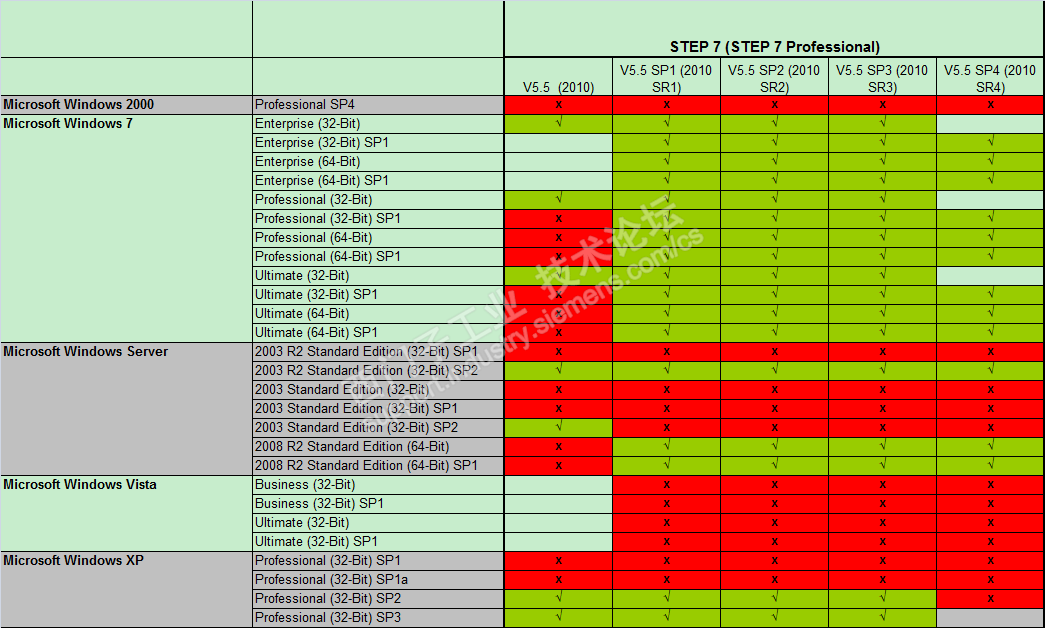Viewport: 1045px width, 628px height.
Task: Select the 'Business (32-Bit) SP1' cell
Action: [379, 504]
